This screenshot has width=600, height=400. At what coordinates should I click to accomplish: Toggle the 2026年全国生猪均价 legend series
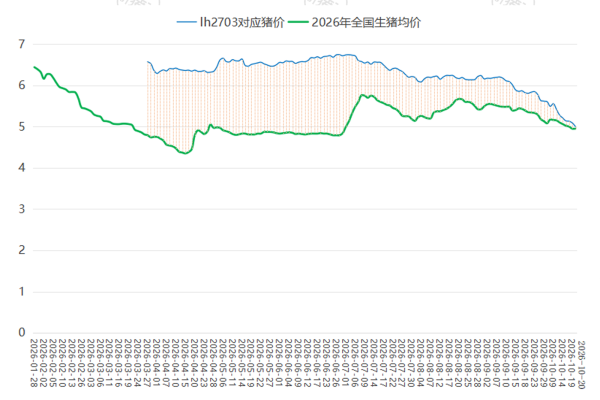(x=354, y=22)
